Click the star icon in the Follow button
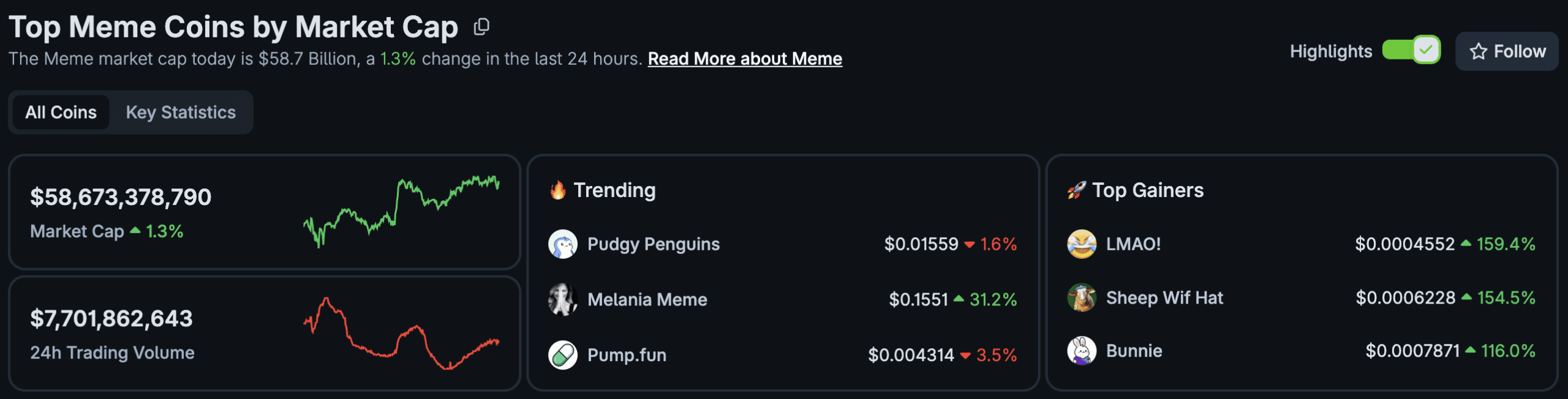The height and width of the screenshot is (399, 1568). click(x=1478, y=51)
